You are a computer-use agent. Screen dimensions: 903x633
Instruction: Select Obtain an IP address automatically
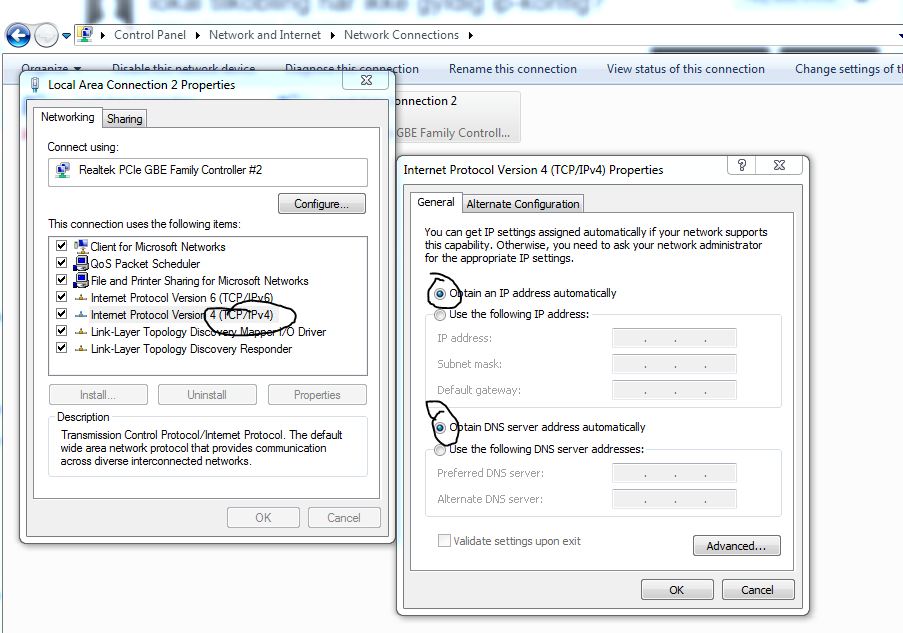click(440, 294)
